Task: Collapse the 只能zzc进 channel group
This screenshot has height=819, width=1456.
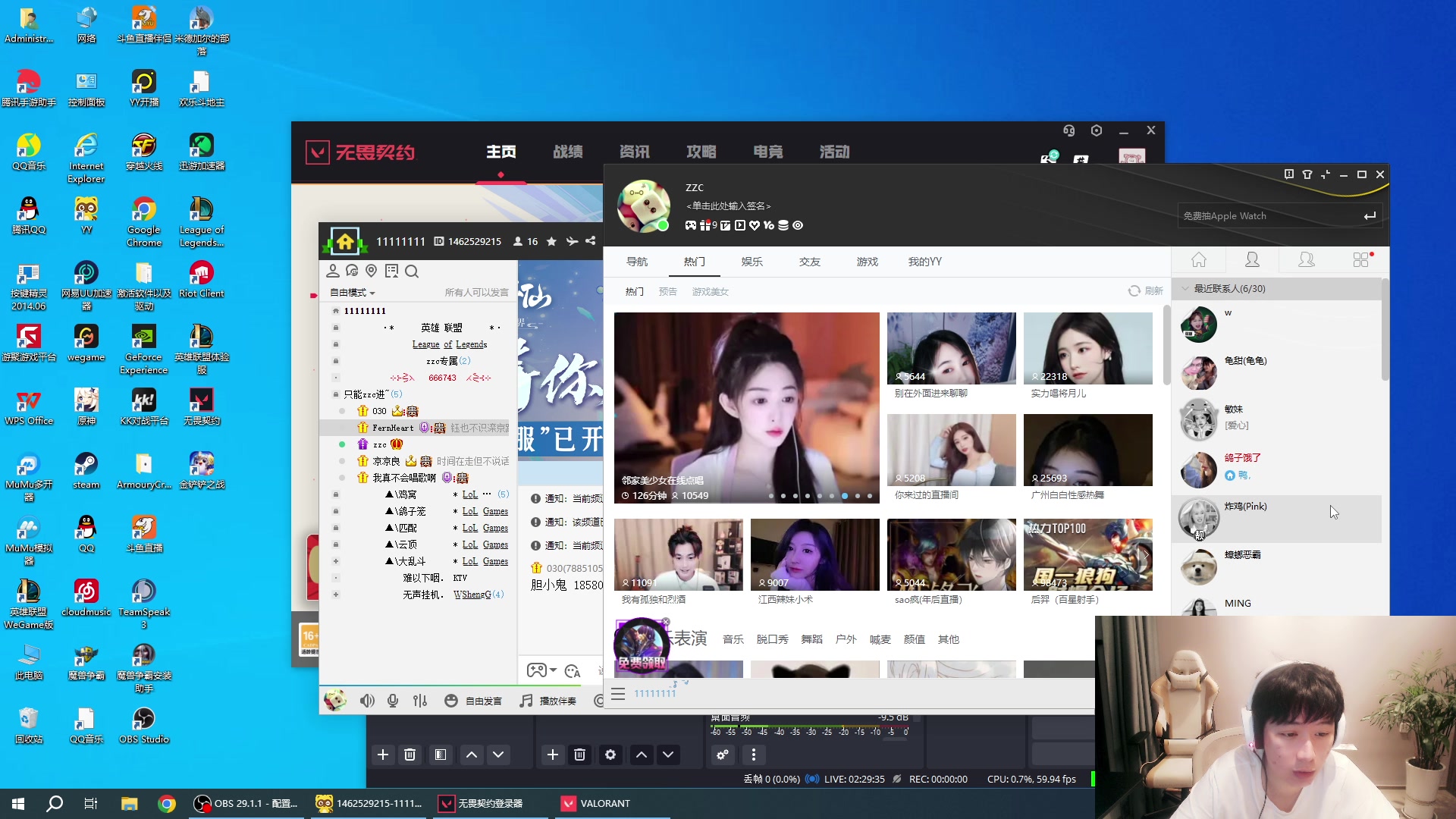Action: click(336, 394)
